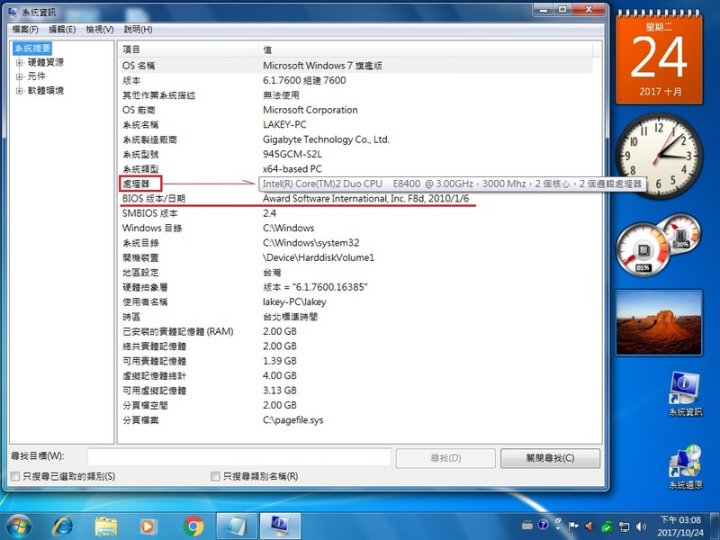This screenshot has width=720, height=540.
Task: Click the analog clock gadget
Action: (659, 156)
